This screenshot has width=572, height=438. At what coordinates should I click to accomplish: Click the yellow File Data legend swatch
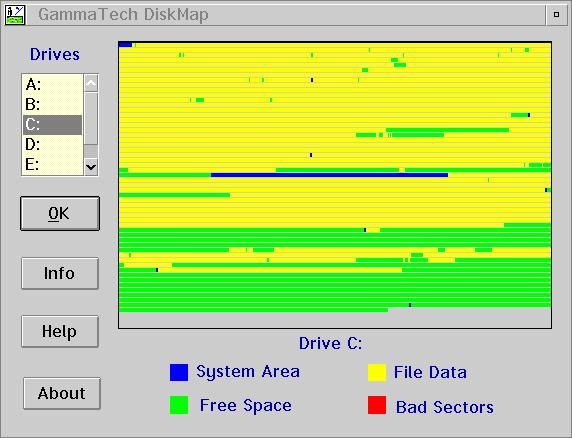coord(377,372)
